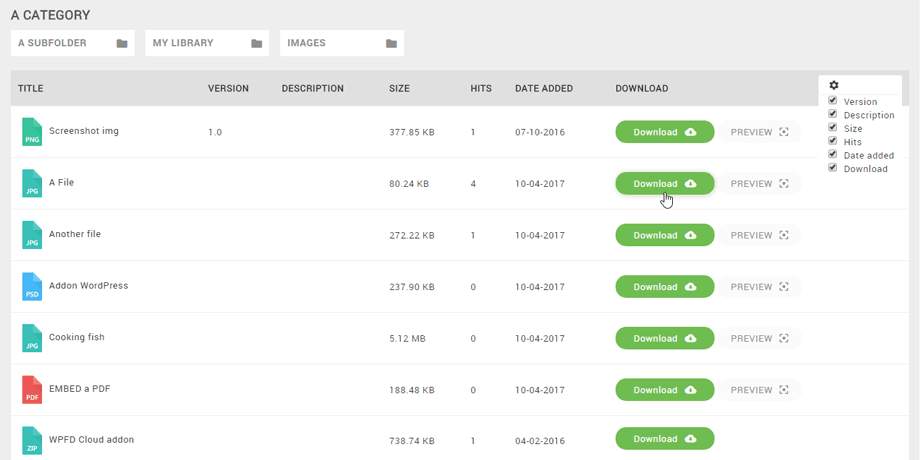The image size is (920, 460).
Task: Click the PNG icon for Screenshot img
Action: (32, 132)
